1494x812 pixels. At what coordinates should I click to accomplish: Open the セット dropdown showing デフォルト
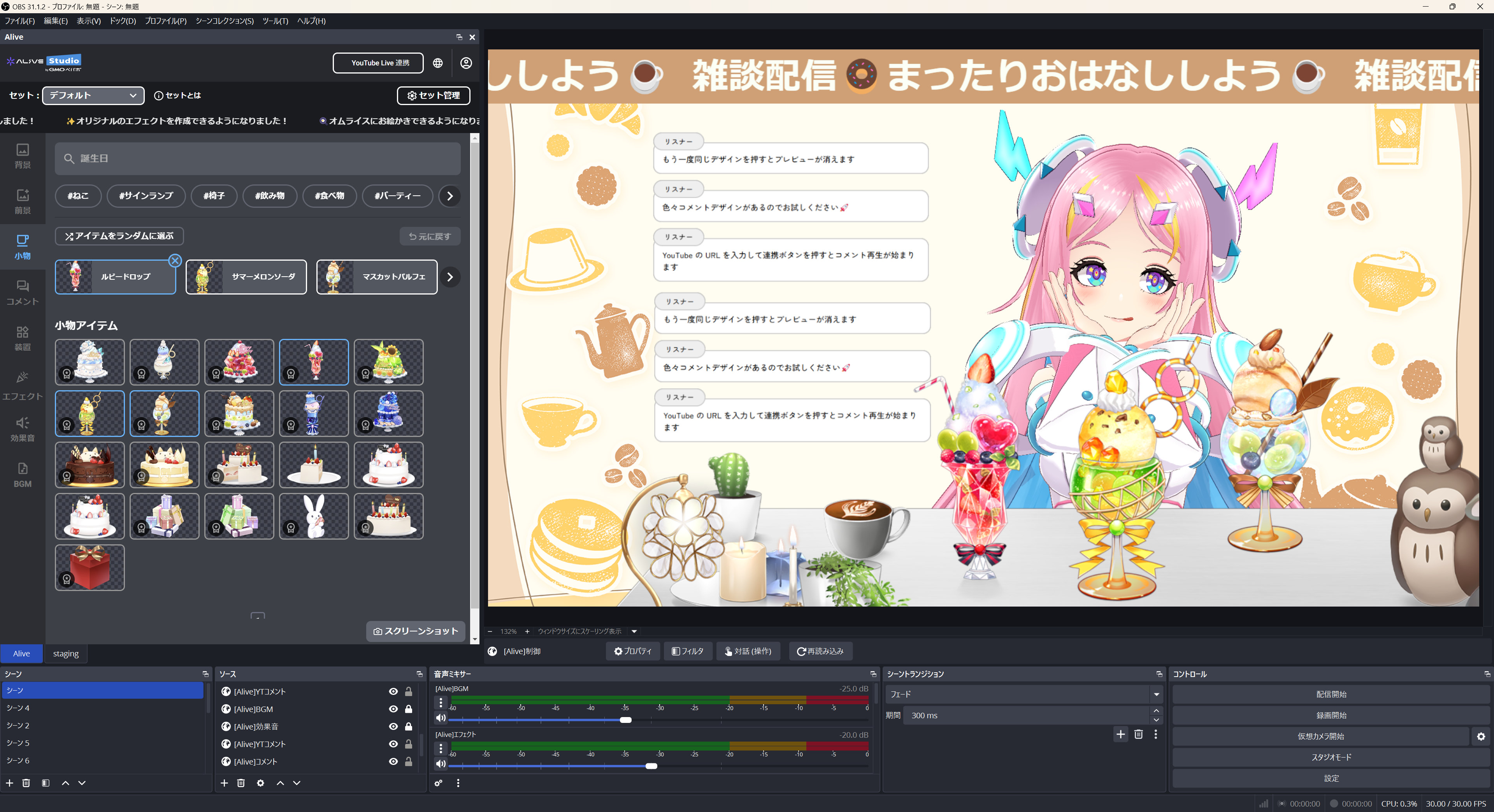point(93,95)
